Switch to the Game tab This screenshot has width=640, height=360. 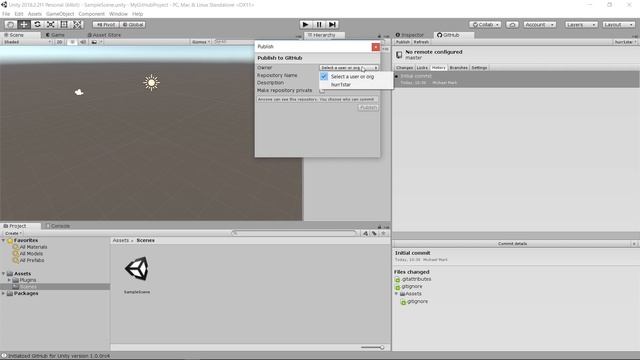point(55,35)
